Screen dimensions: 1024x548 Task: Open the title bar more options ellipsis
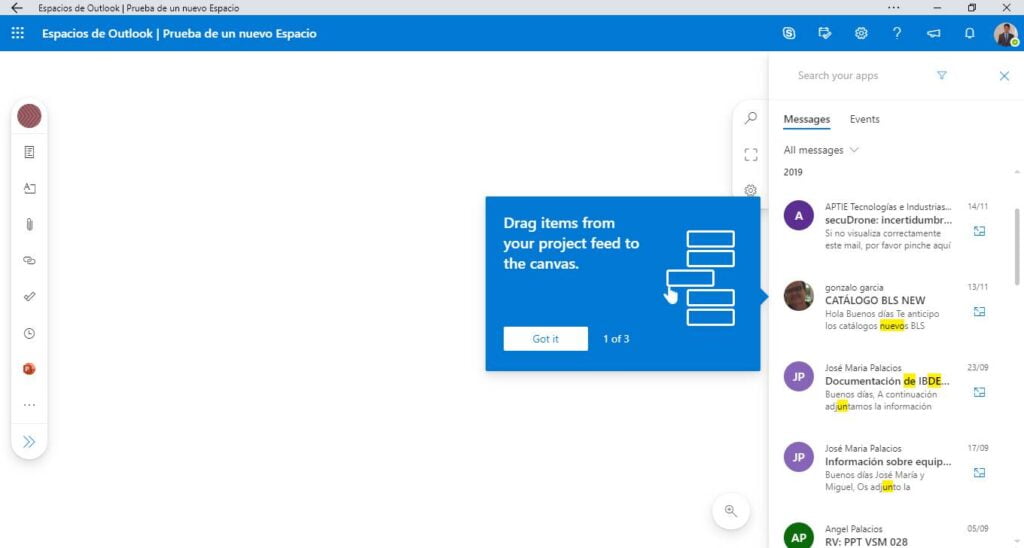coord(893,8)
